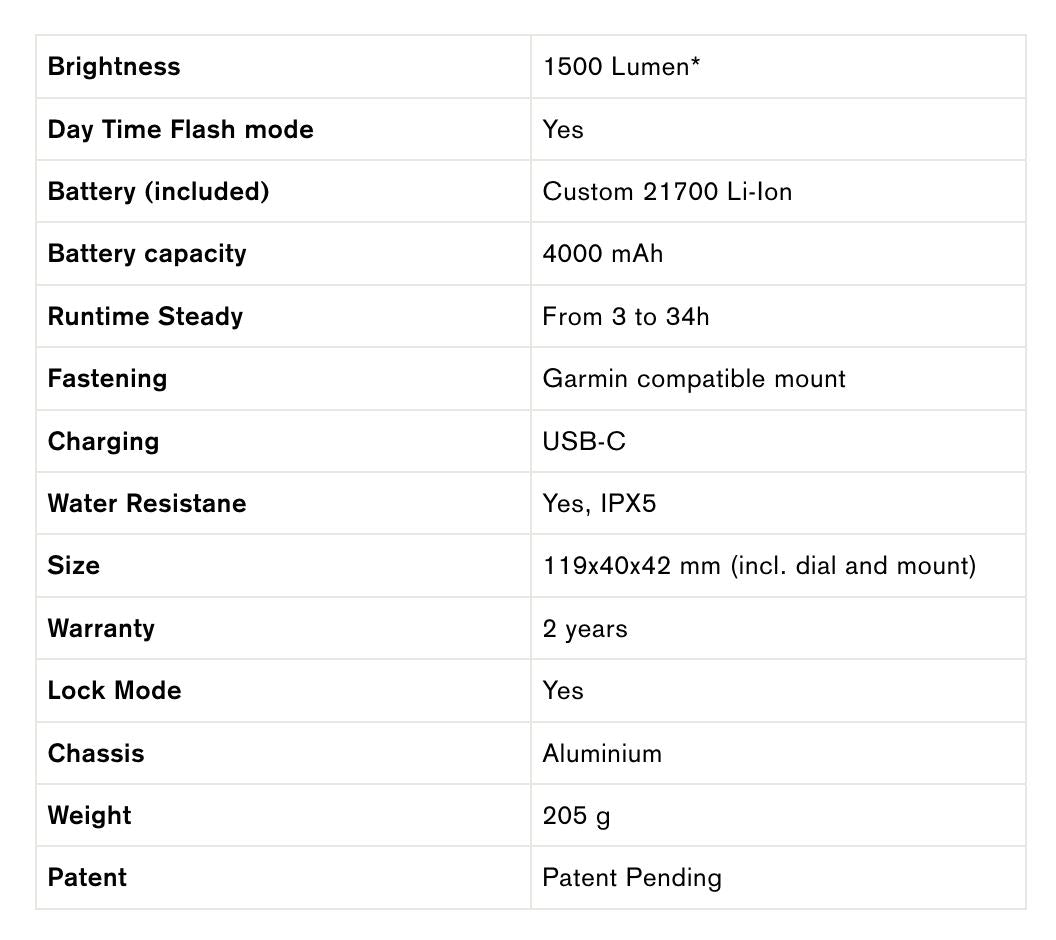
Task: Click the Water Resistane label
Action: (146, 503)
